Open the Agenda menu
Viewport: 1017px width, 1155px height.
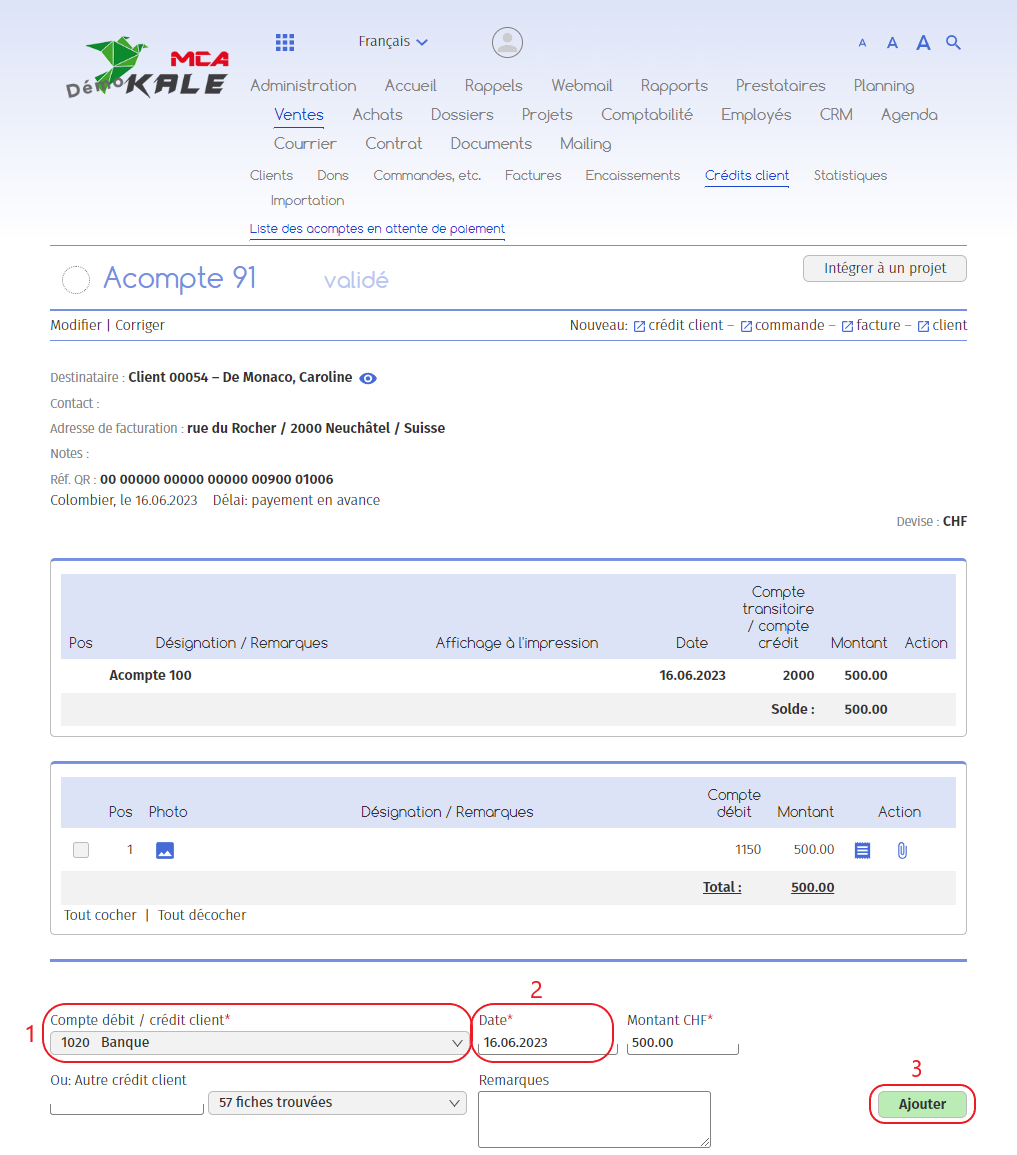pos(909,115)
